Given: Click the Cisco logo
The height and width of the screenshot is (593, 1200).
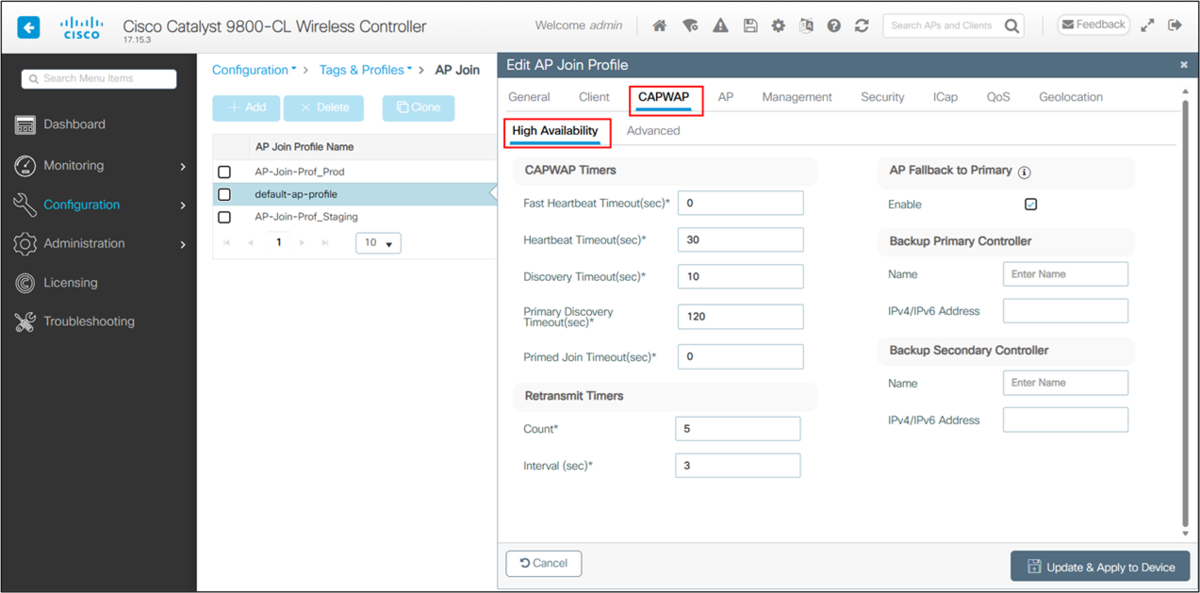Looking at the screenshot, I should point(82,27).
